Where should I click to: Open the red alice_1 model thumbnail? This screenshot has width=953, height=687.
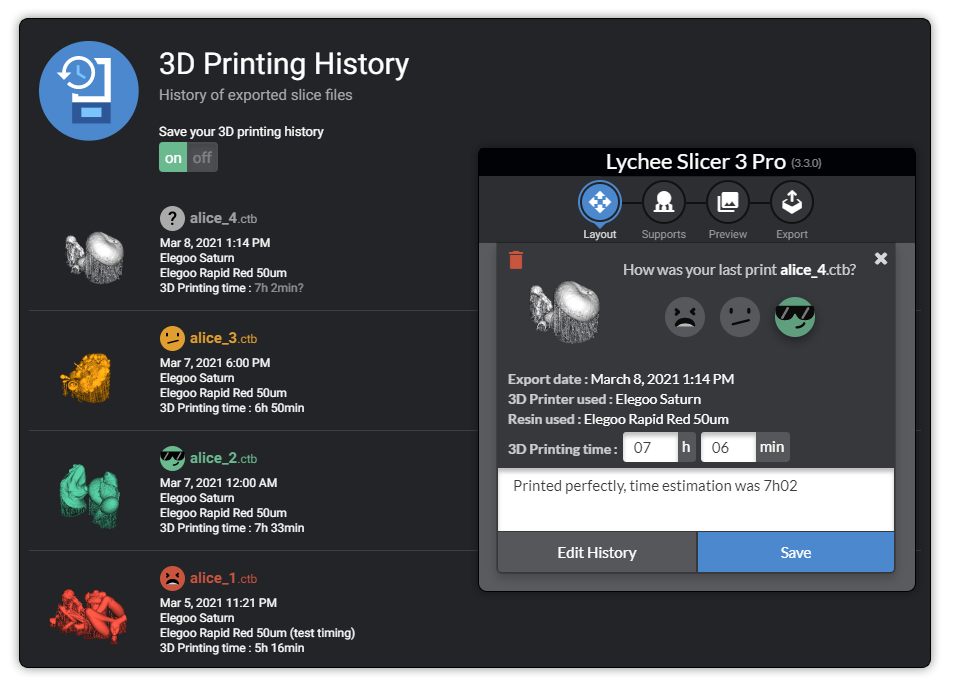[89, 615]
